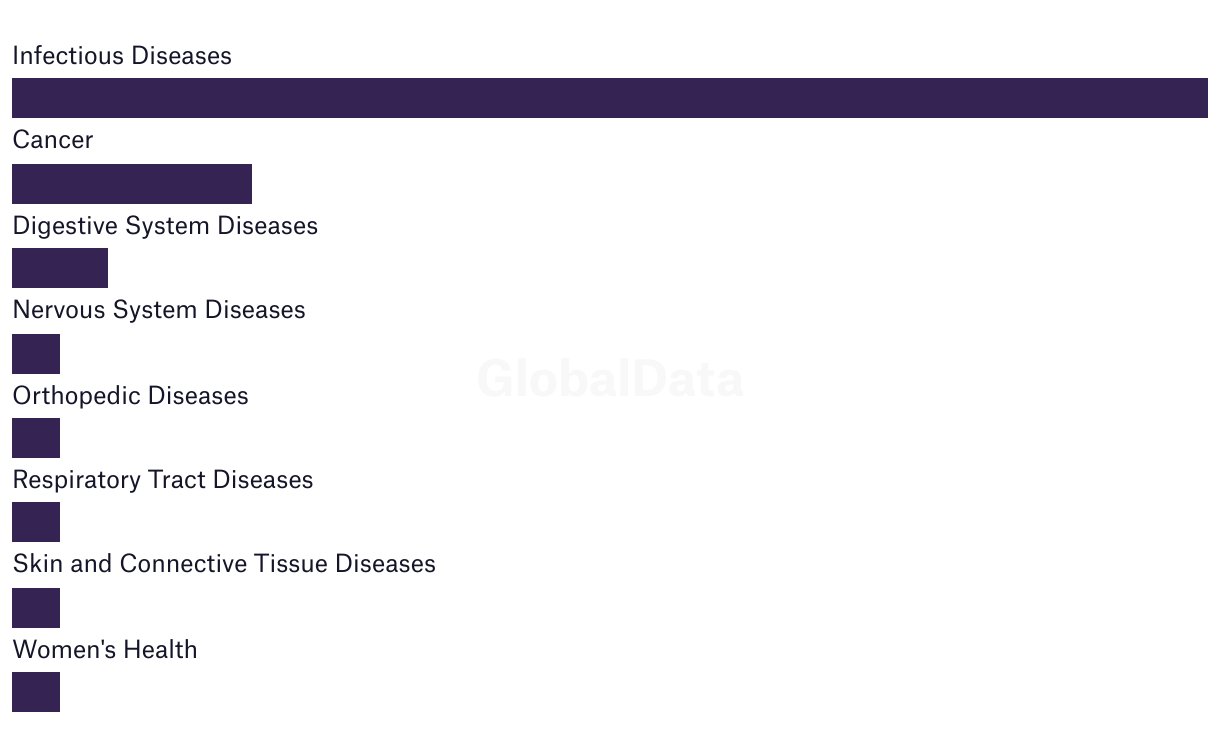Select the Digestive System Diseases label
This screenshot has height=756, width=1220.
click(x=165, y=226)
